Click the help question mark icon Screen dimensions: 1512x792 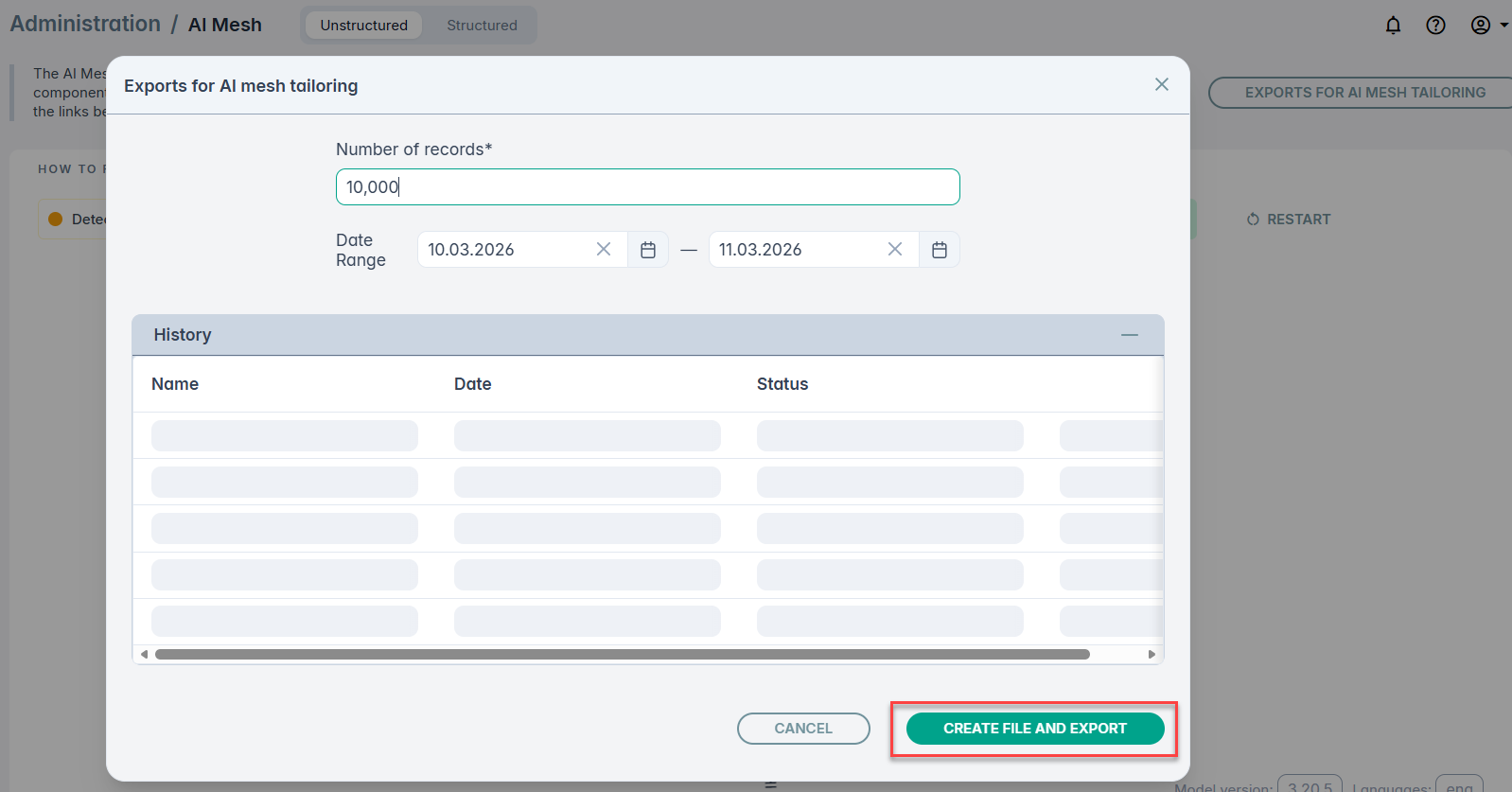[x=1435, y=26]
